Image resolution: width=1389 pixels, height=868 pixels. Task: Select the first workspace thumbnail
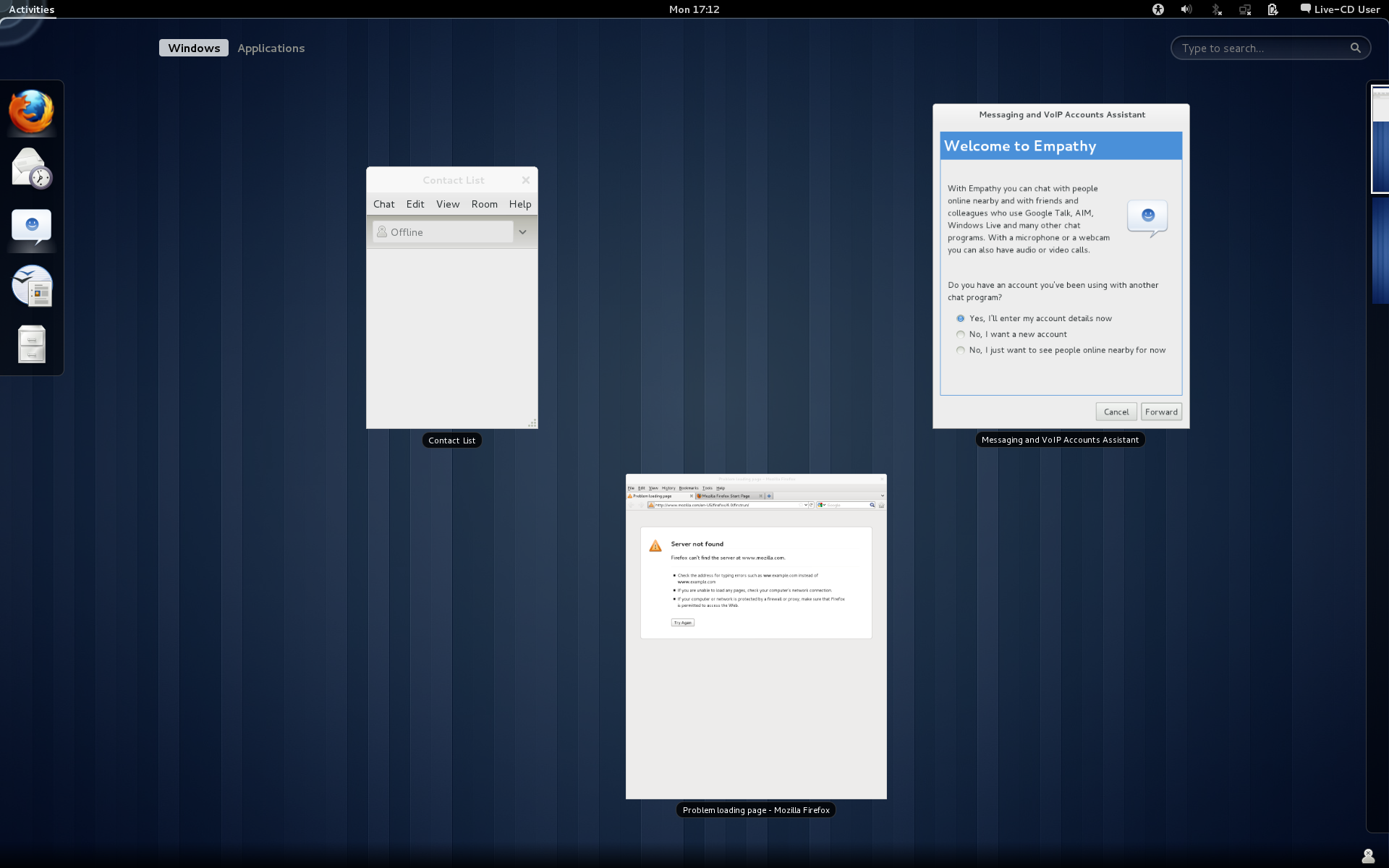tap(1380, 139)
